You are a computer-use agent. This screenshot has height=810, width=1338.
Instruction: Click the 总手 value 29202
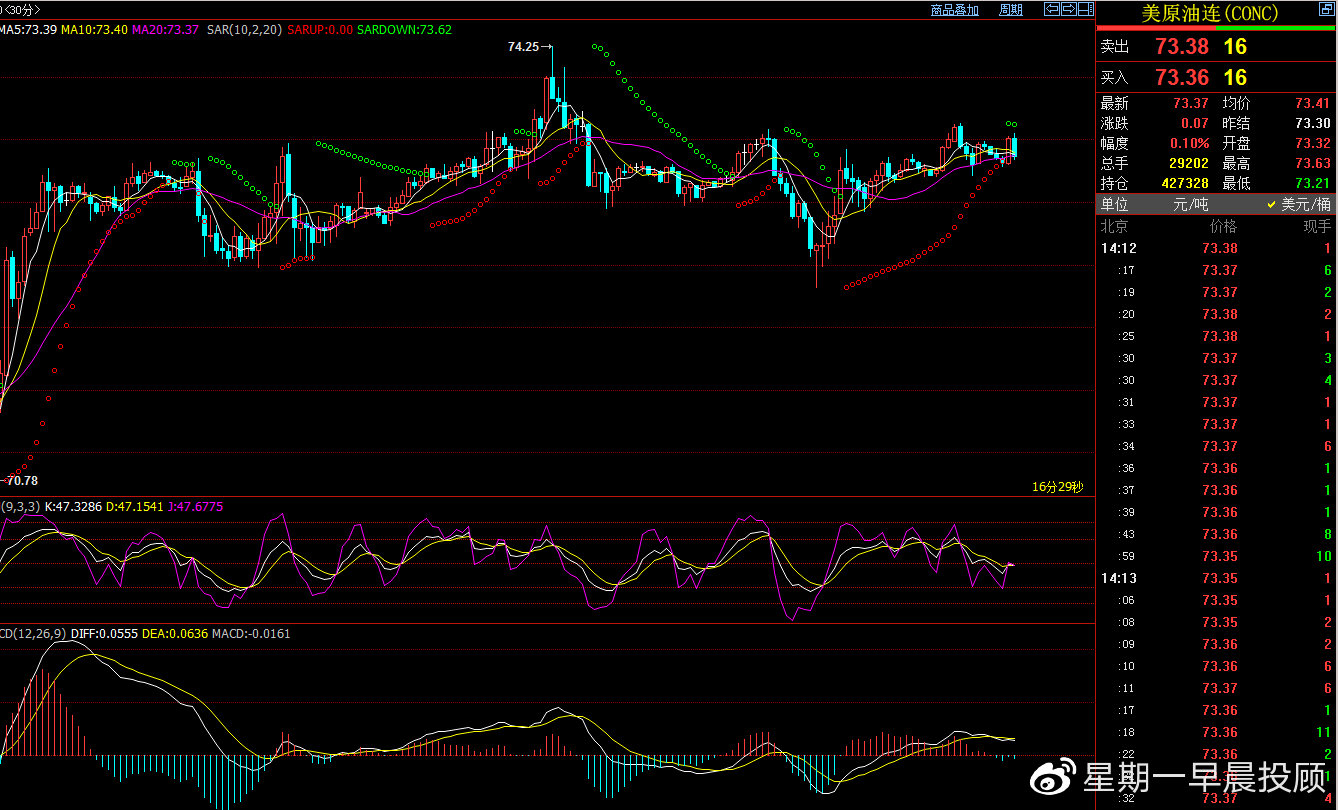(x=1188, y=163)
